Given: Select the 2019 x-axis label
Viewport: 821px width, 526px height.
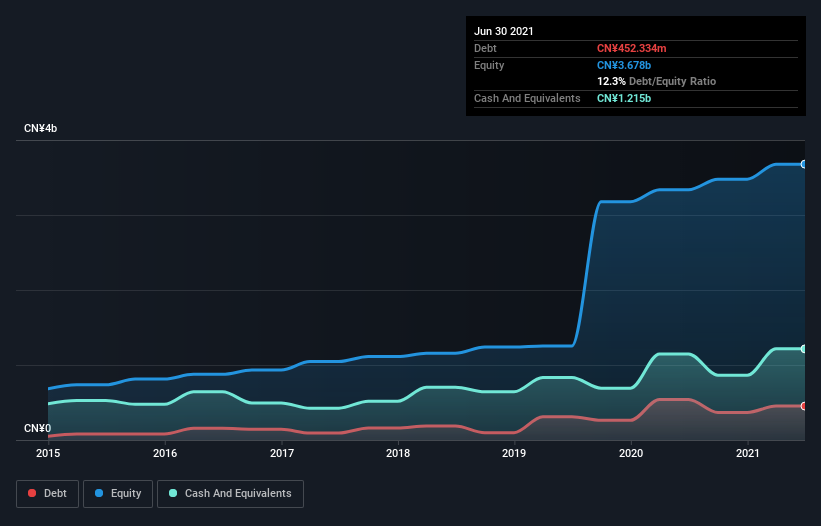Looking at the screenshot, I should click(x=514, y=453).
